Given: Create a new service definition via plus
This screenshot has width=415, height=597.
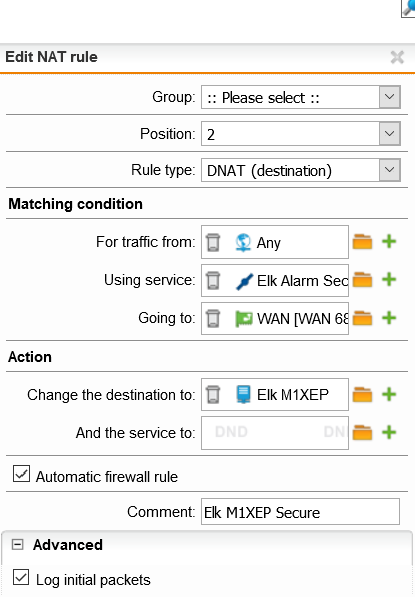Looking at the screenshot, I should pos(389,280).
